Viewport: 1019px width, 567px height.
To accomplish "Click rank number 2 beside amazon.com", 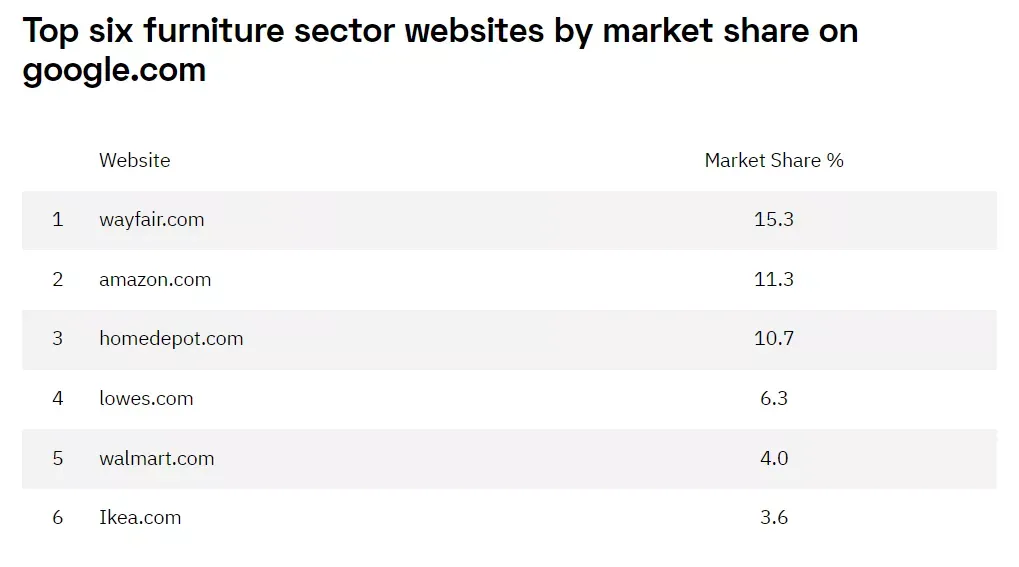I will click(x=58, y=280).
